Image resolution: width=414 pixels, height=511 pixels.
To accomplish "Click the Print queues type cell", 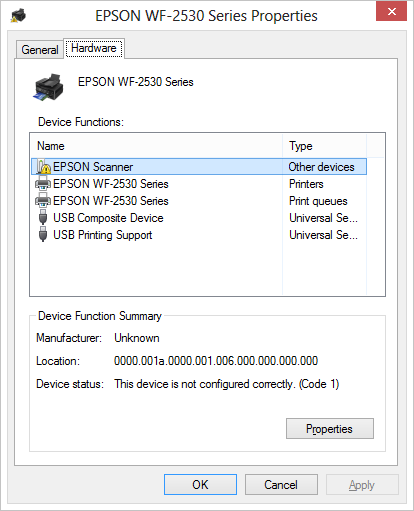I will [x=318, y=201].
